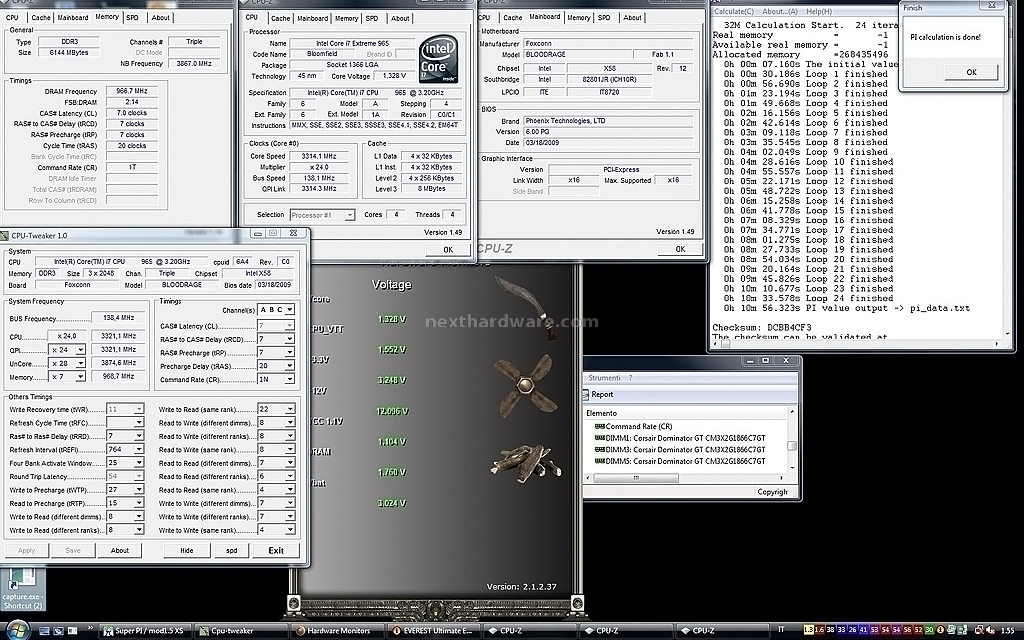Switch to Super PI / mod1.5 XS on the taskbar
The image size is (1024, 640).
tap(144, 631)
